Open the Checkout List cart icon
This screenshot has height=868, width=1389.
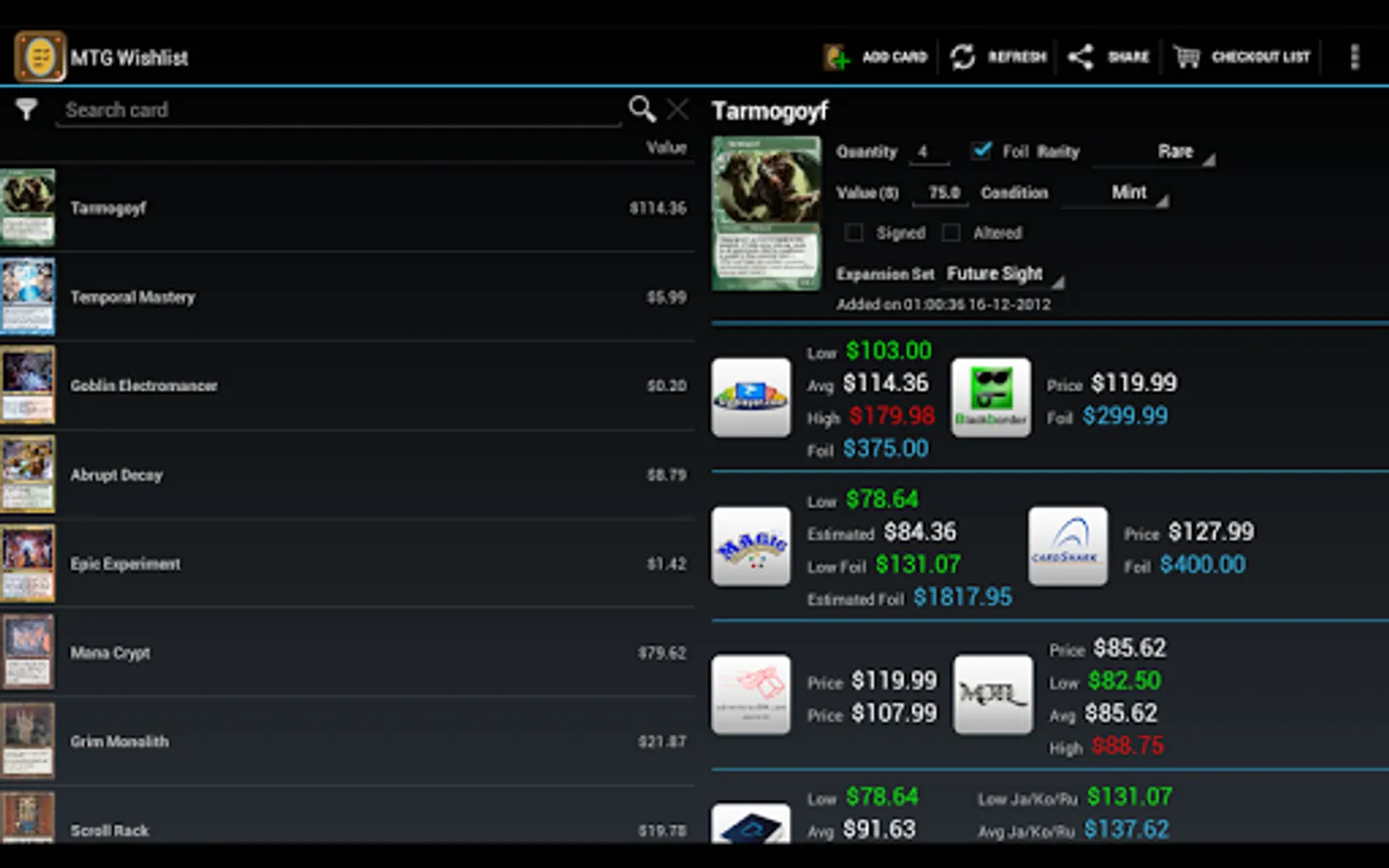click(1186, 57)
